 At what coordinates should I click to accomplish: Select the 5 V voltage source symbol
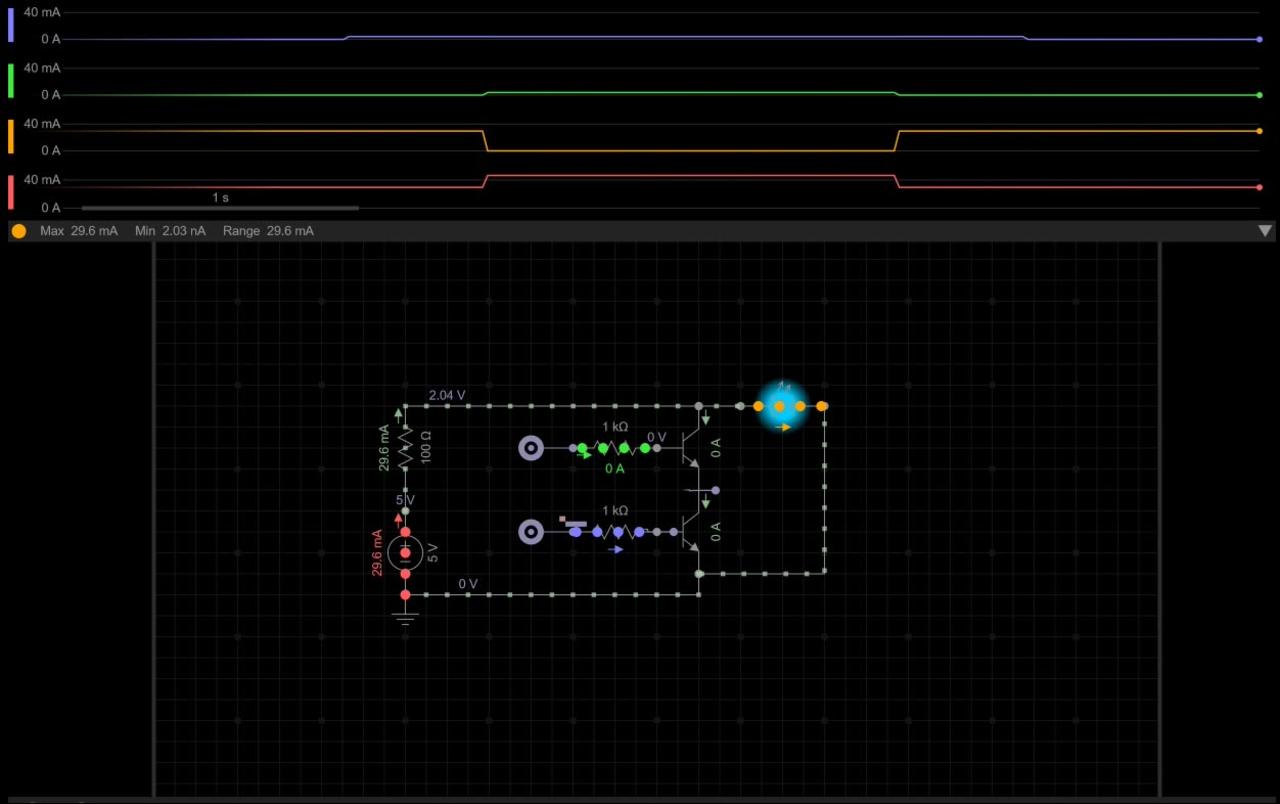[x=405, y=553]
